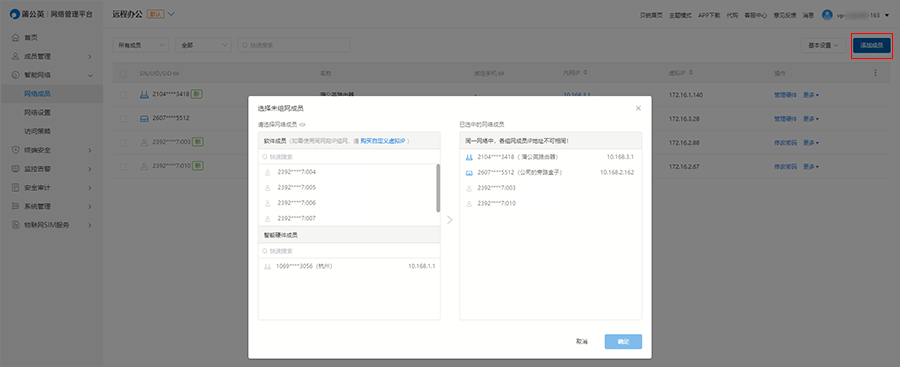Click the eye icon in the 绑定手机 column header
900x367 pixels.
[x=502, y=74]
